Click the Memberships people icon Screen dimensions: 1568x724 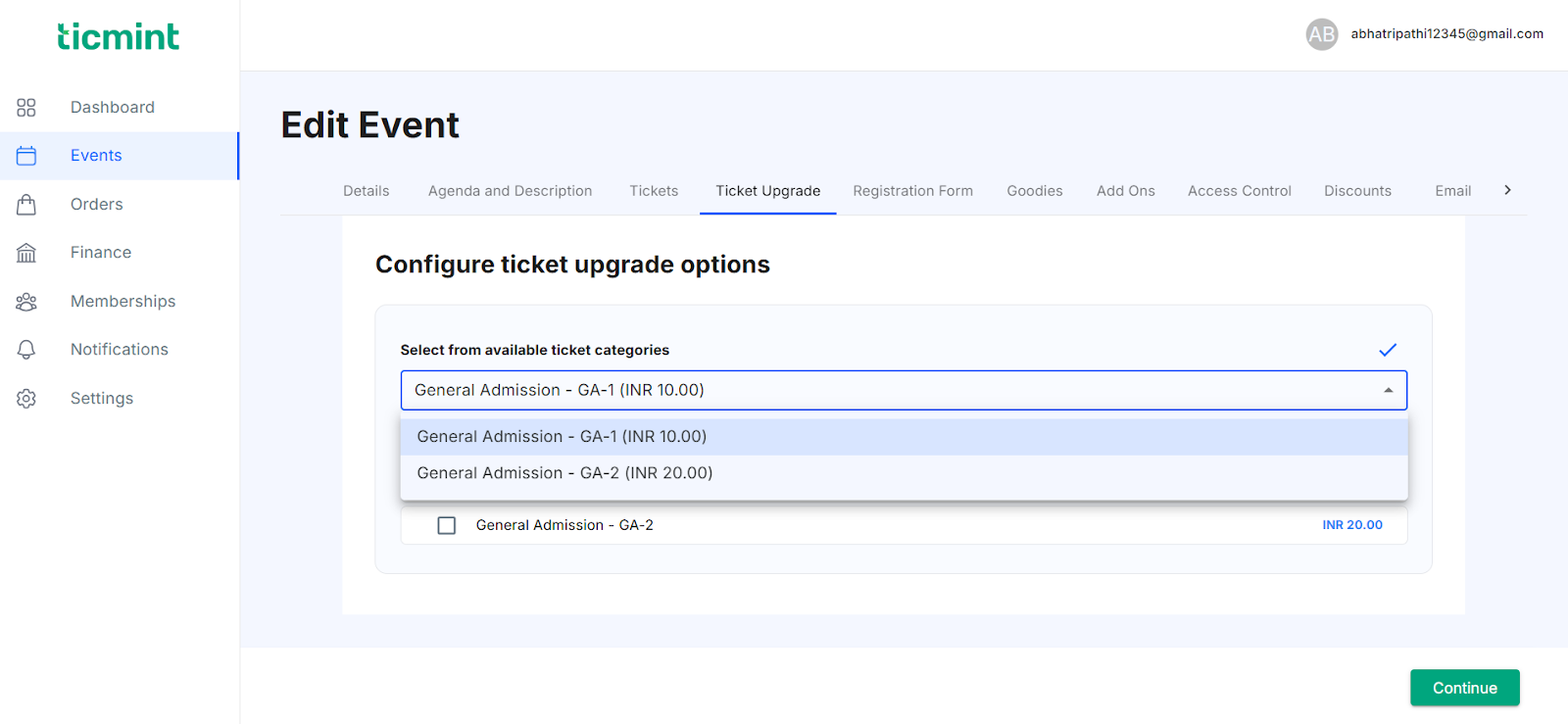tap(26, 302)
